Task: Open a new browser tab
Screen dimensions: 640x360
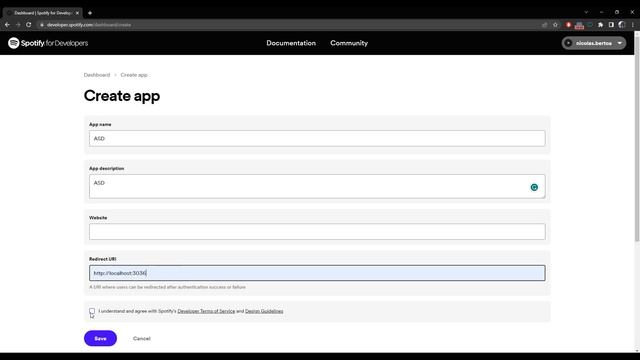Action: tap(90, 13)
